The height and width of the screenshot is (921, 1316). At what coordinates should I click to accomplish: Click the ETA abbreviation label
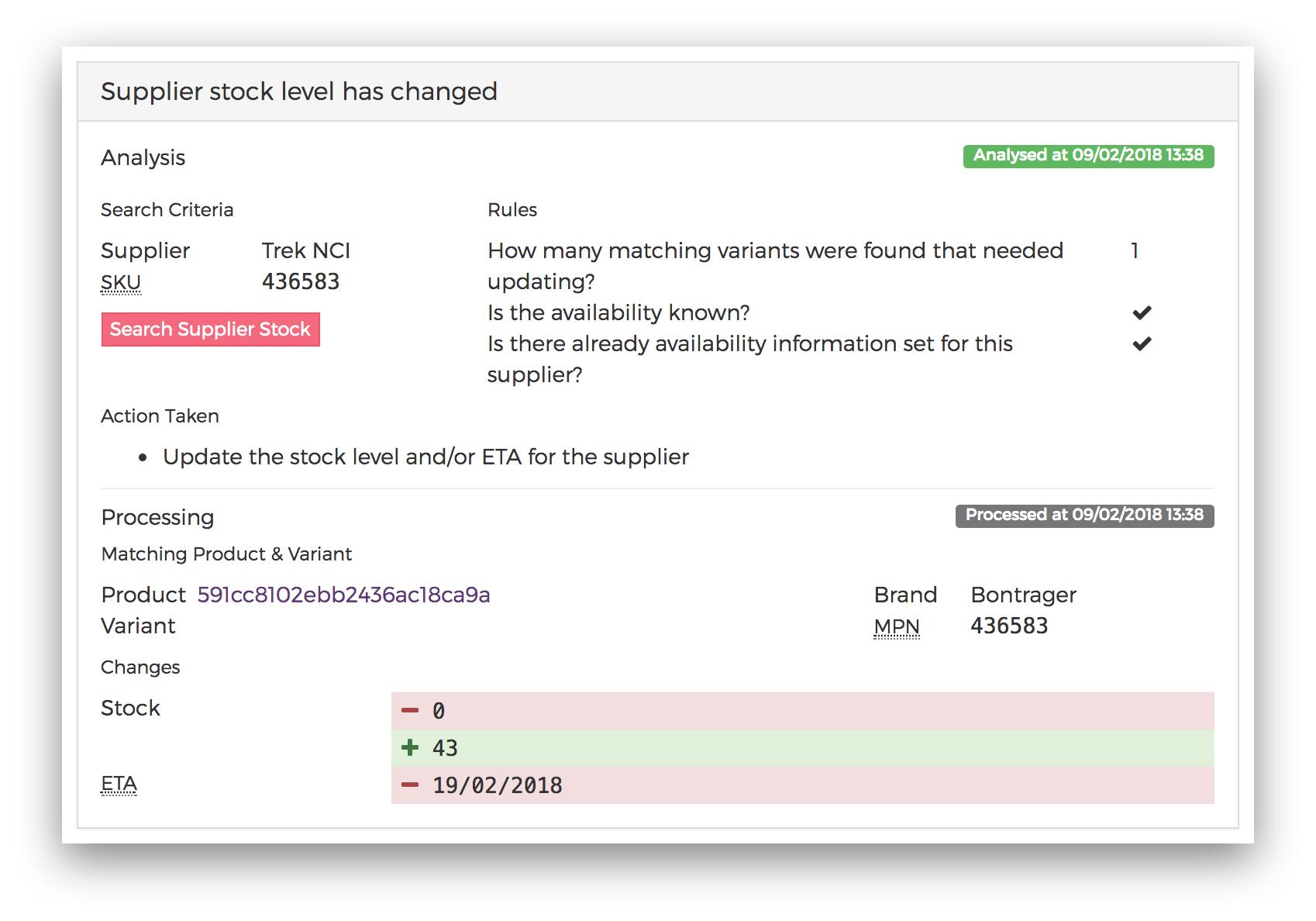pyautogui.click(x=119, y=785)
